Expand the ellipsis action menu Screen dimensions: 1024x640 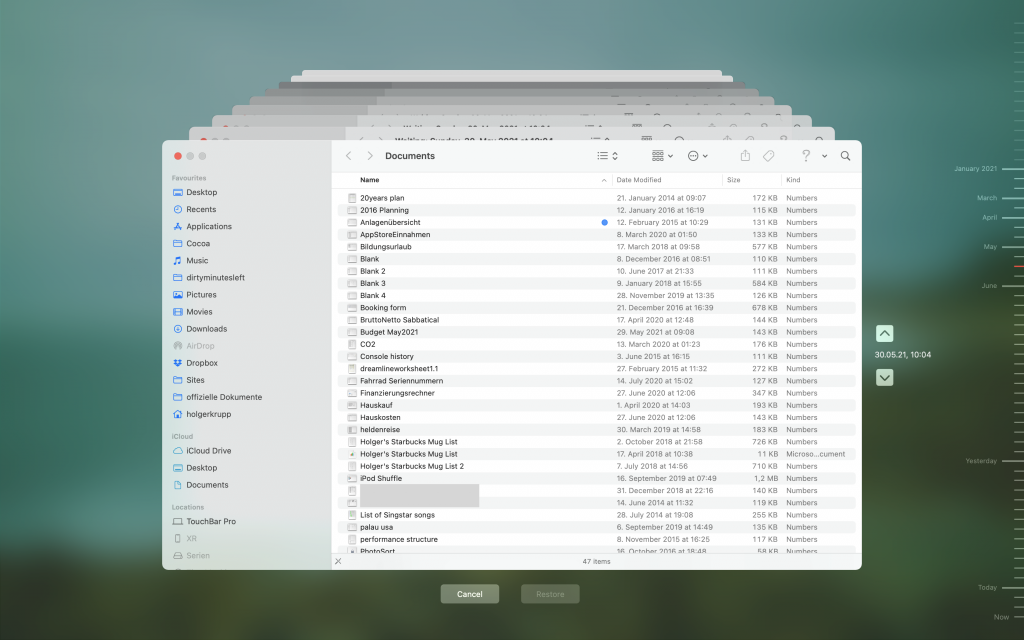[x=698, y=156]
